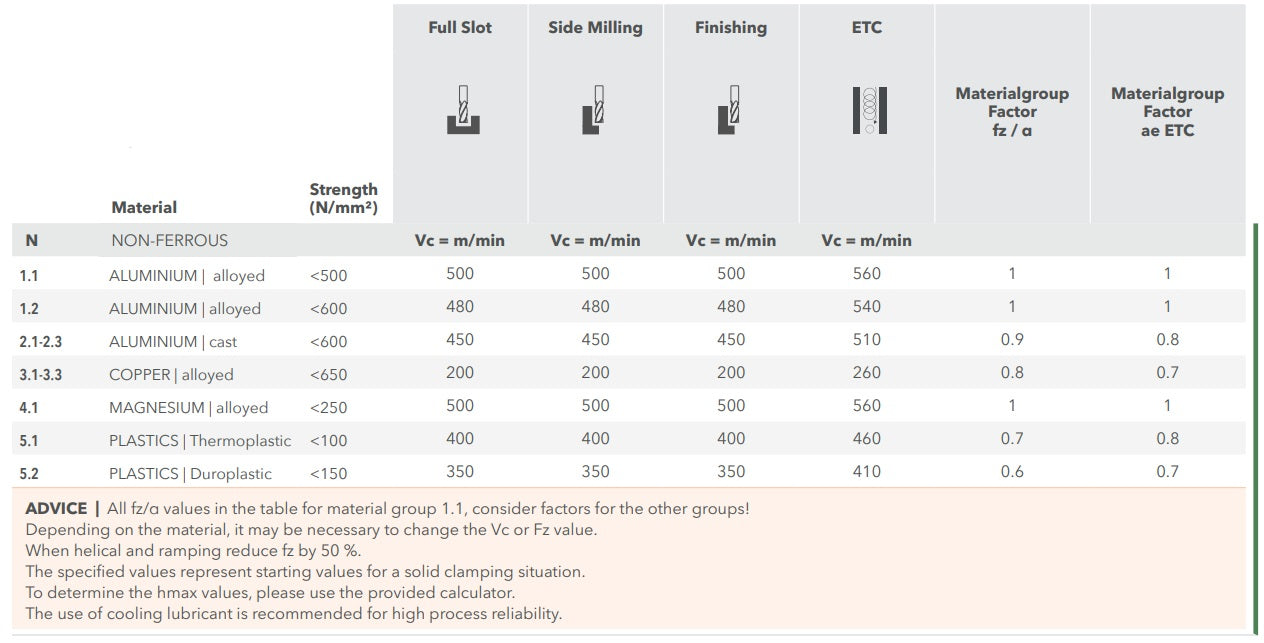The height and width of the screenshot is (643, 1264).
Task: Select the Plastics Thermoplastic row
Action: click(632, 439)
